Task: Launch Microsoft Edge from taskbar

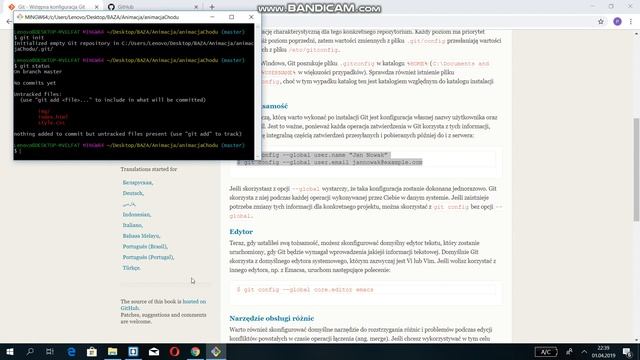Action: point(71,351)
